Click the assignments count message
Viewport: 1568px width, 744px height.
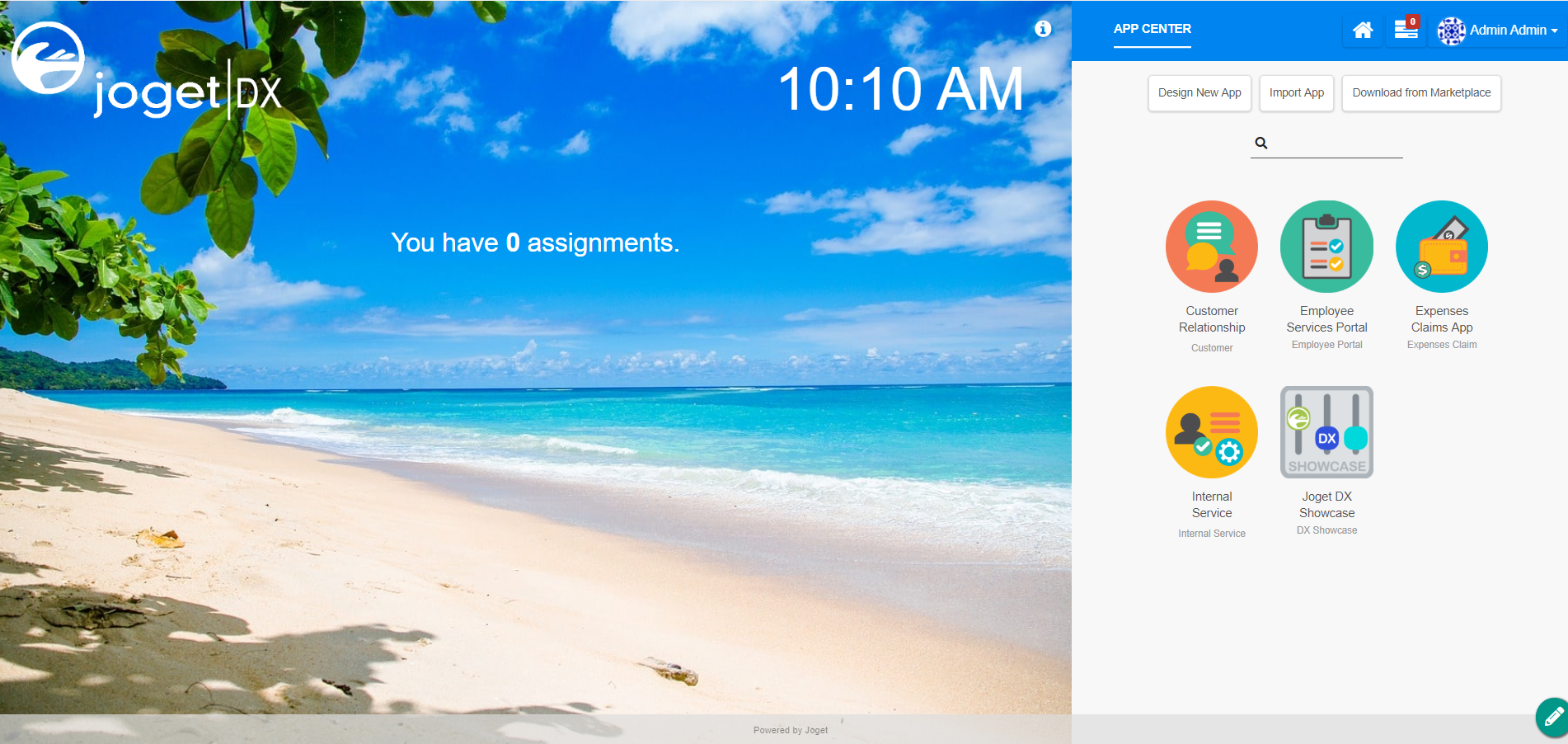coord(535,243)
